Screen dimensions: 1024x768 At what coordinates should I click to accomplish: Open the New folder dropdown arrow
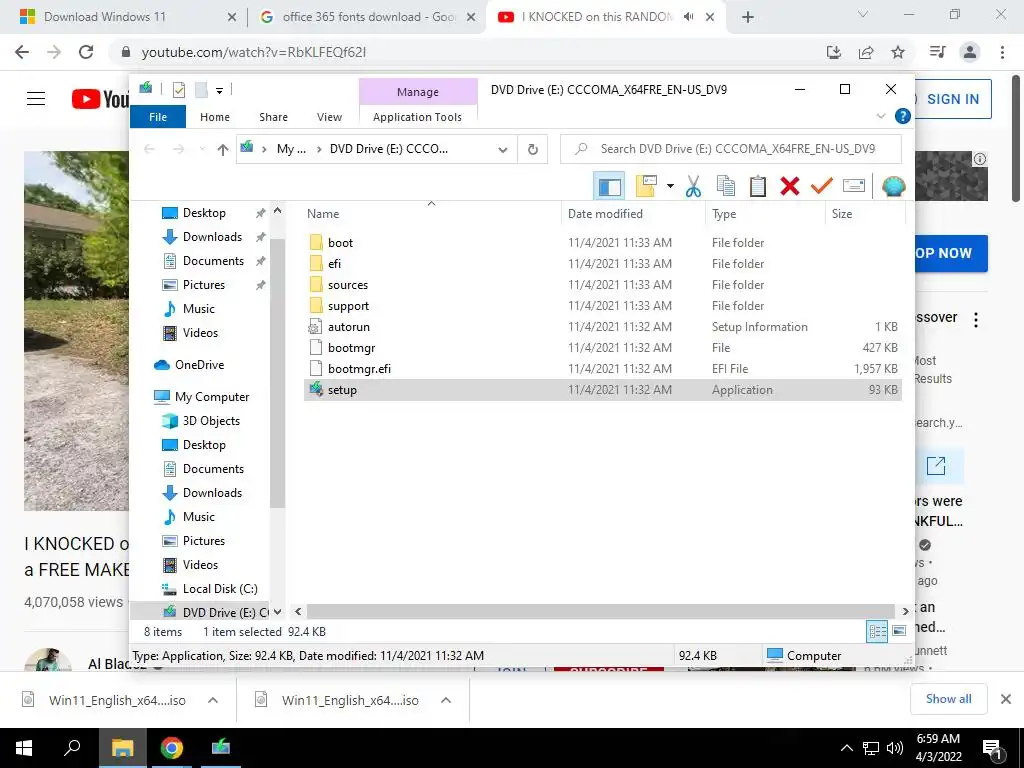point(670,187)
